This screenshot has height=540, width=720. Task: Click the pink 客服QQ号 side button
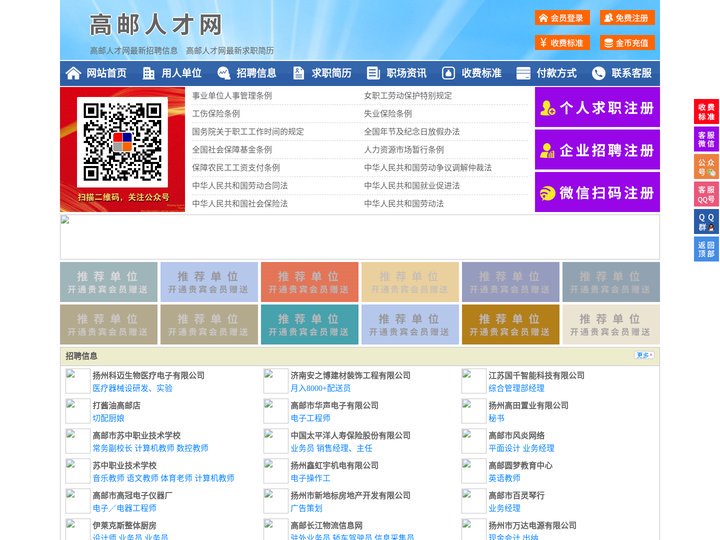(706, 194)
